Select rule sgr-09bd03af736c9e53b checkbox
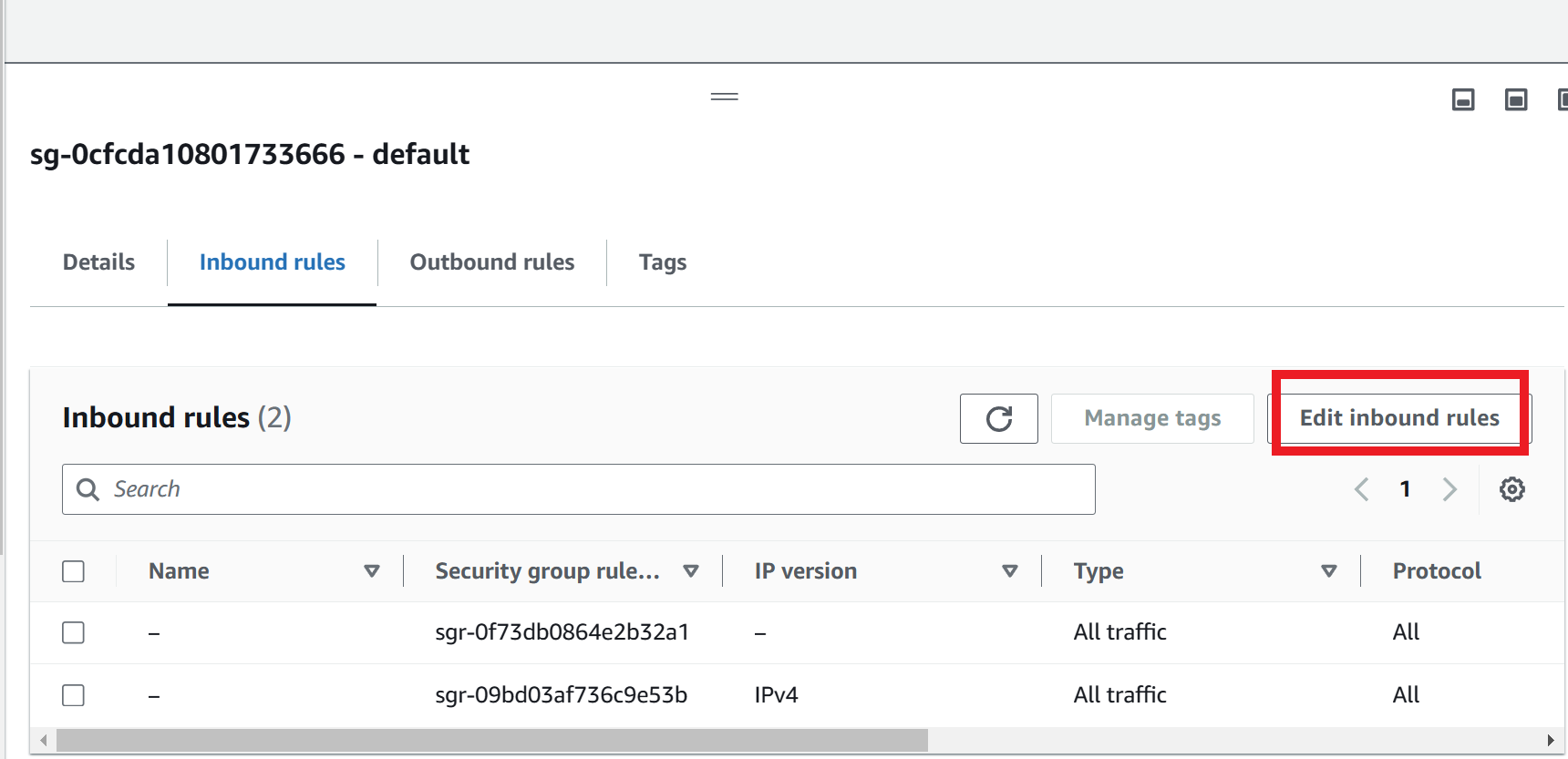 (74, 695)
